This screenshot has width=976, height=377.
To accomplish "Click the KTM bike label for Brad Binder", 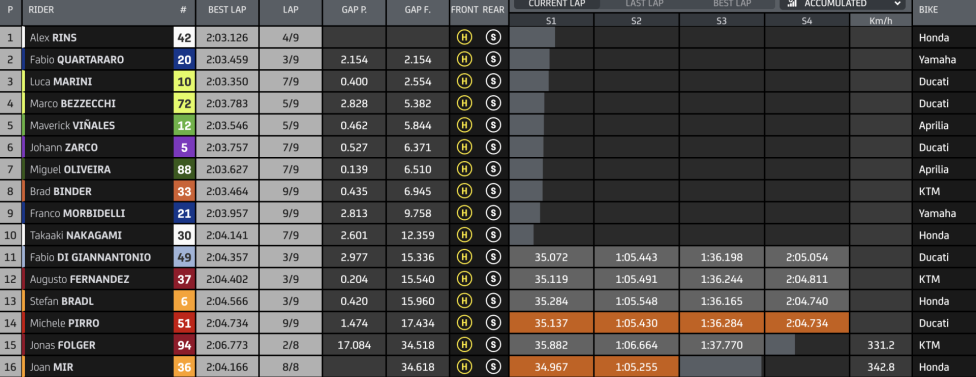I will tap(929, 191).
